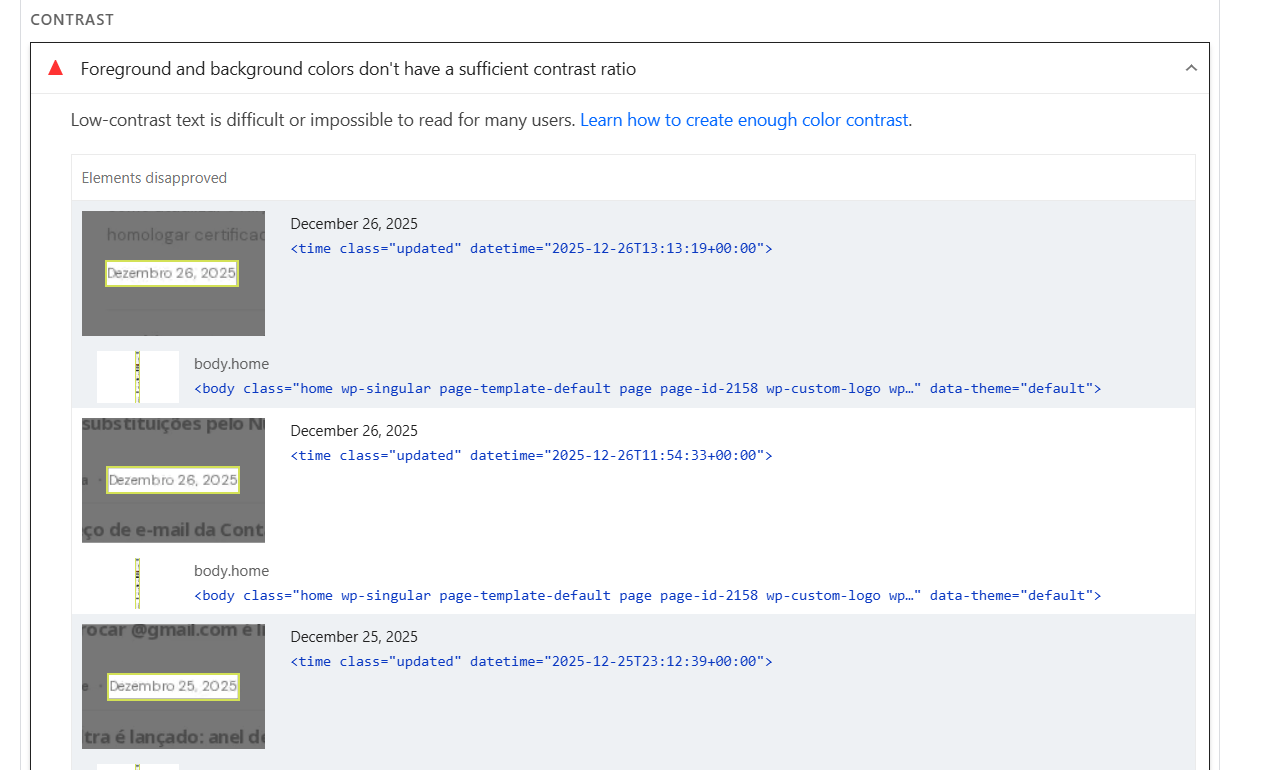Open the screenshot thumbnail showing 'substituições pelo'
1262x770 pixels.
pyautogui.click(x=173, y=480)
